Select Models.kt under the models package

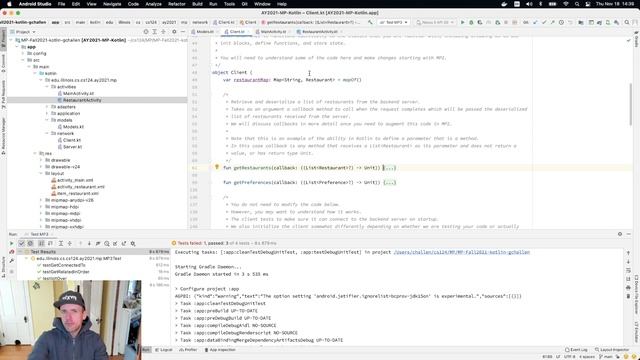73,127
